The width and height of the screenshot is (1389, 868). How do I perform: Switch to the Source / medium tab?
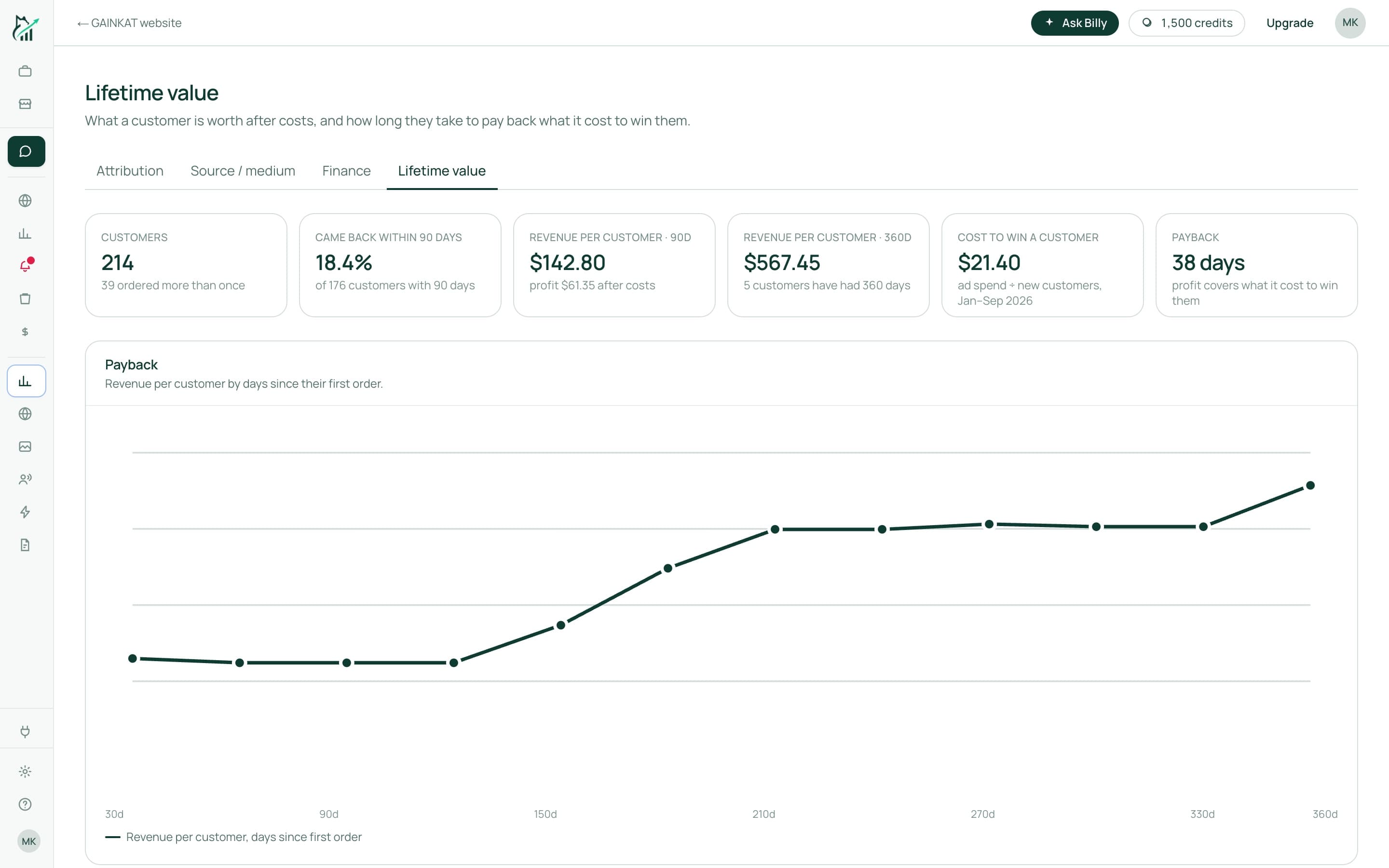click(243, 171)
